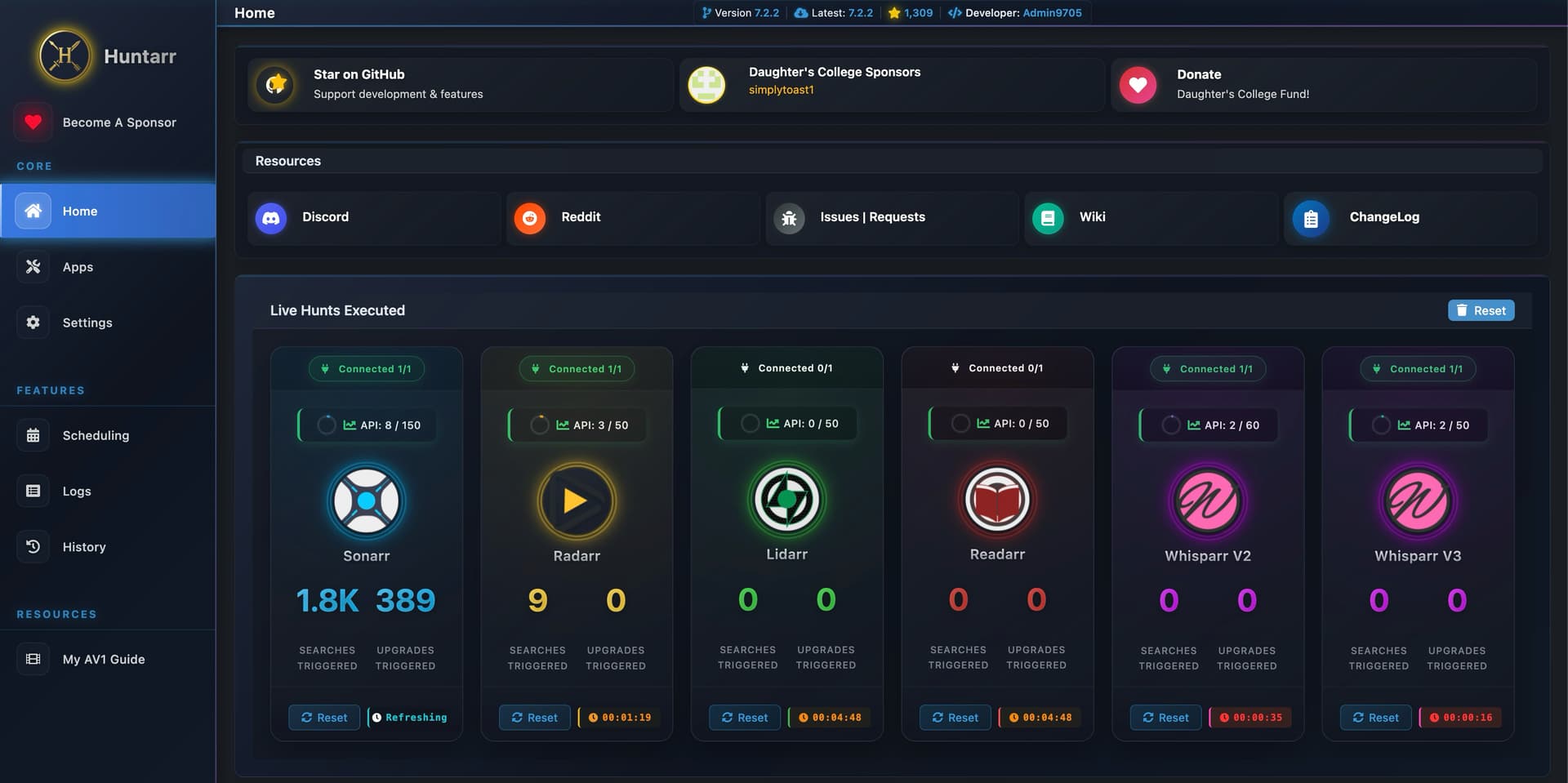Click the Home house icon
1568x783 pixels.
[33, 211]
